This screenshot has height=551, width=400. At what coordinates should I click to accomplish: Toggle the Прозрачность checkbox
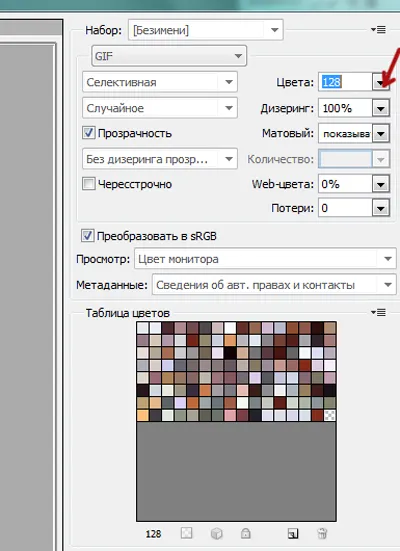(x=88, y=133)
